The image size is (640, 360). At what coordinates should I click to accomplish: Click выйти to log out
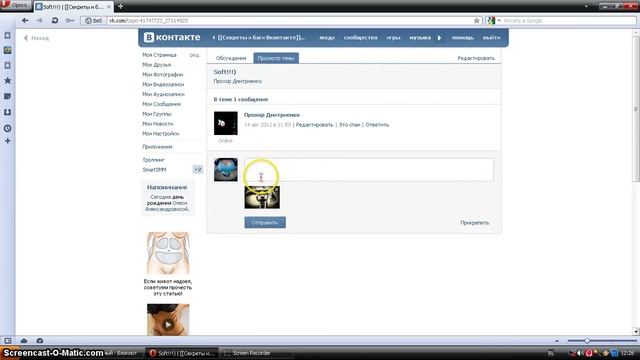click(491, 38)
